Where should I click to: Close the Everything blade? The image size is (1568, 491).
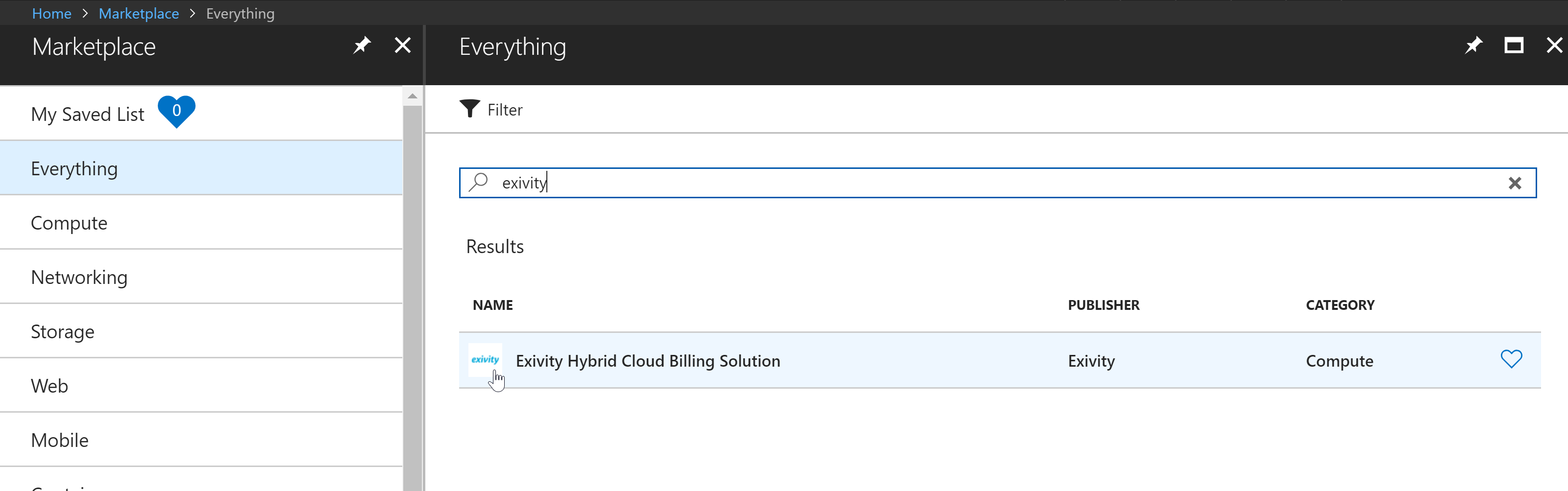click(1554, 45)
